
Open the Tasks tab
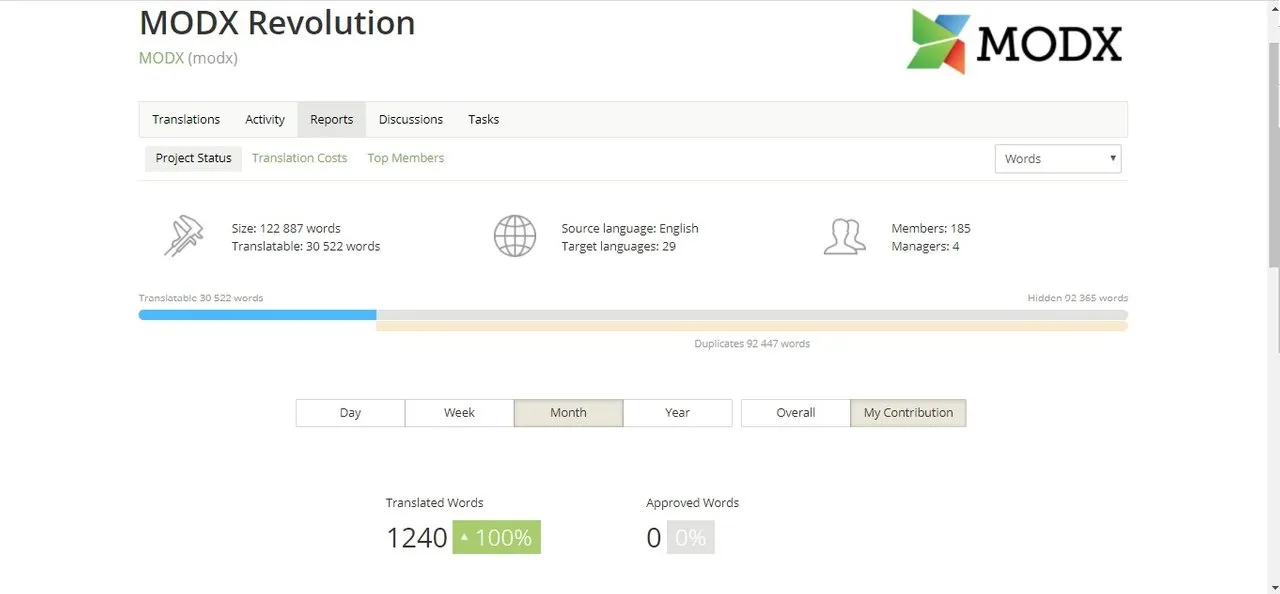pyautogui.click(x=483, y=119)
